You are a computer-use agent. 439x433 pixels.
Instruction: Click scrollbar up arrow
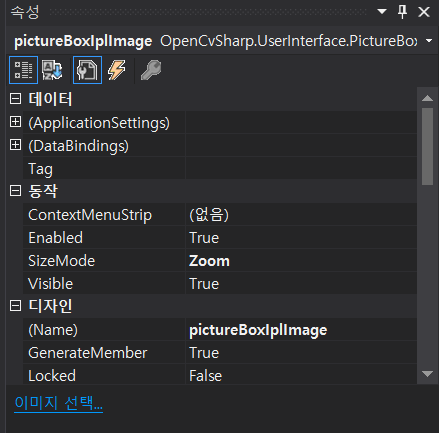(x=427, y=98)
